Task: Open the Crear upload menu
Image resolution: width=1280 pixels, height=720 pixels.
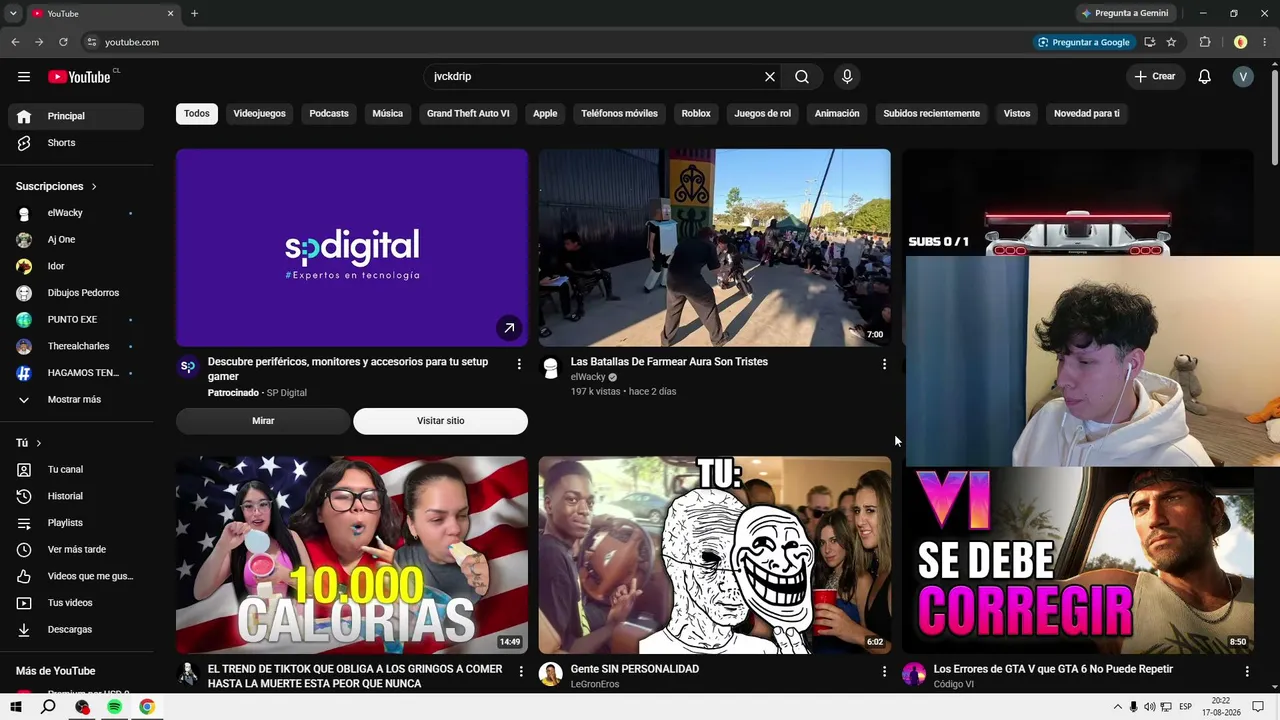Action: [x=1155, y=77]
